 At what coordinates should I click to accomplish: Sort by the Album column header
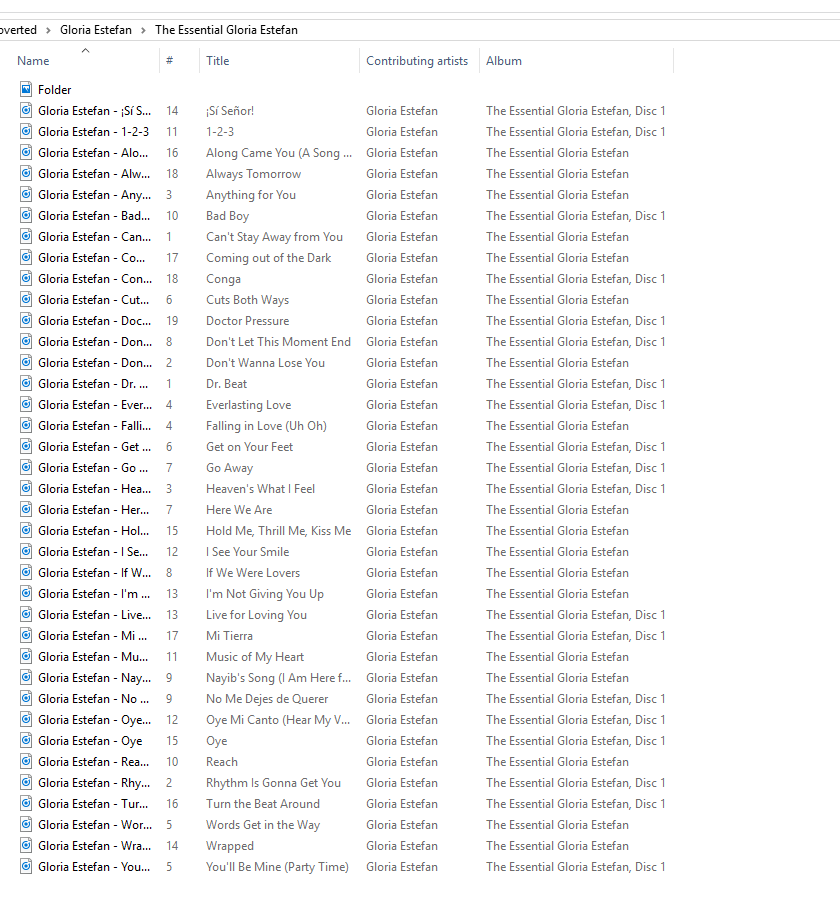[503, 61]
